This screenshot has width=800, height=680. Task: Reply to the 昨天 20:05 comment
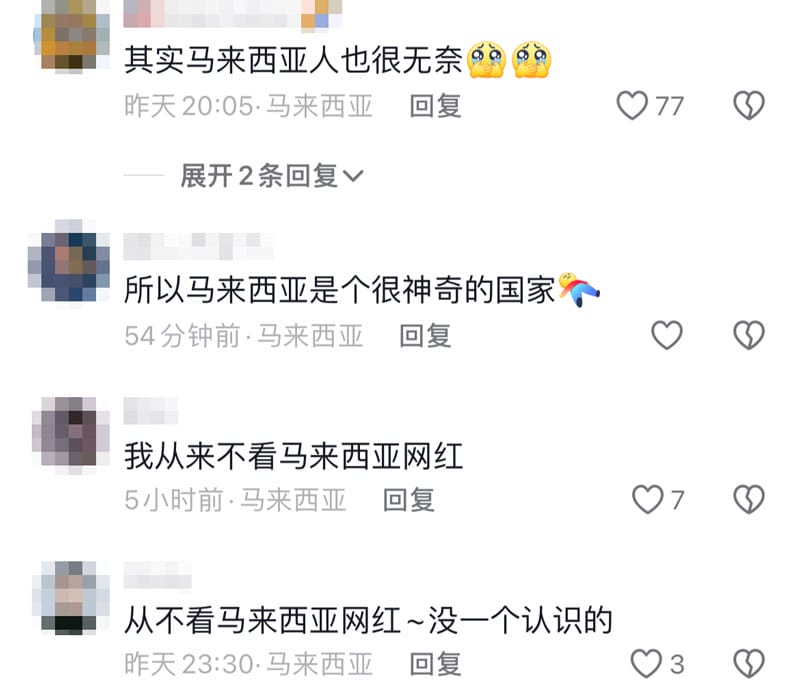click(x=435, y=106)
